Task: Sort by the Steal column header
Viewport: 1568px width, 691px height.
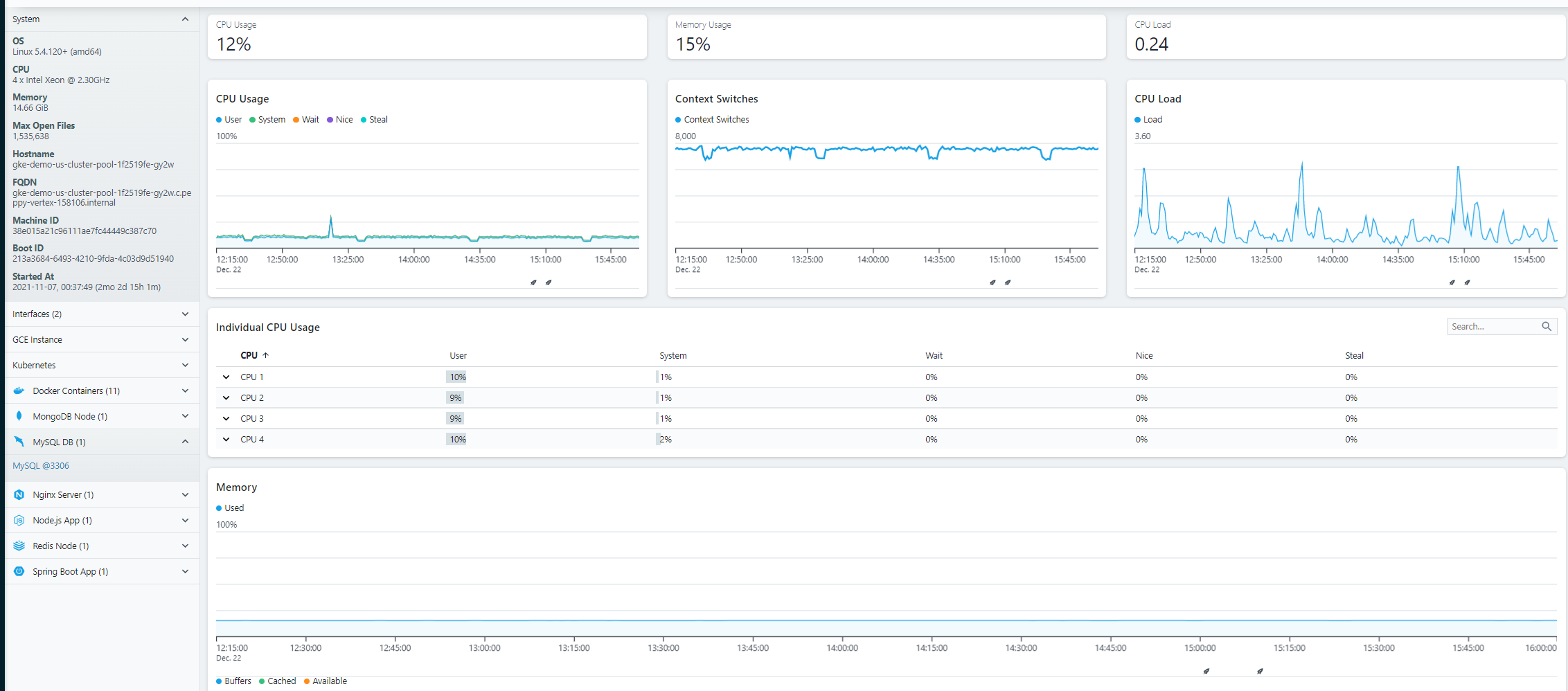Action: pos(1354,356)
